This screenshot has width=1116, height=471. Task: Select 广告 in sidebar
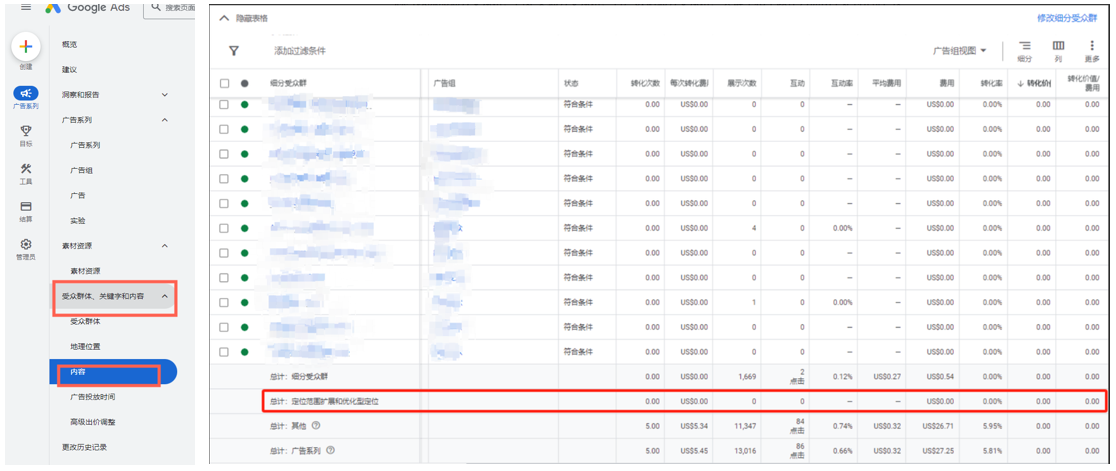pos(78,195)
